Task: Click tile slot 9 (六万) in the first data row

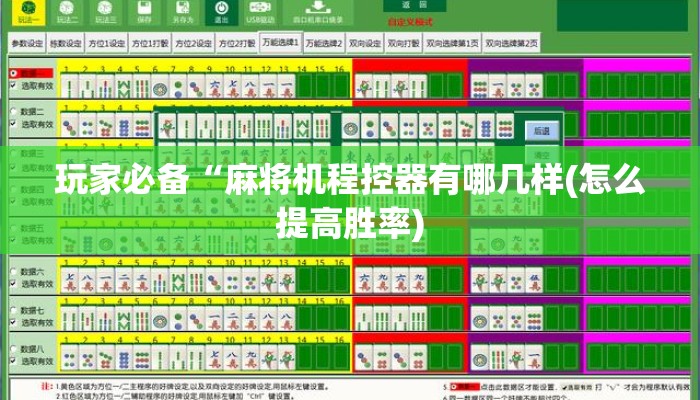Action: [x=214, y=86]
